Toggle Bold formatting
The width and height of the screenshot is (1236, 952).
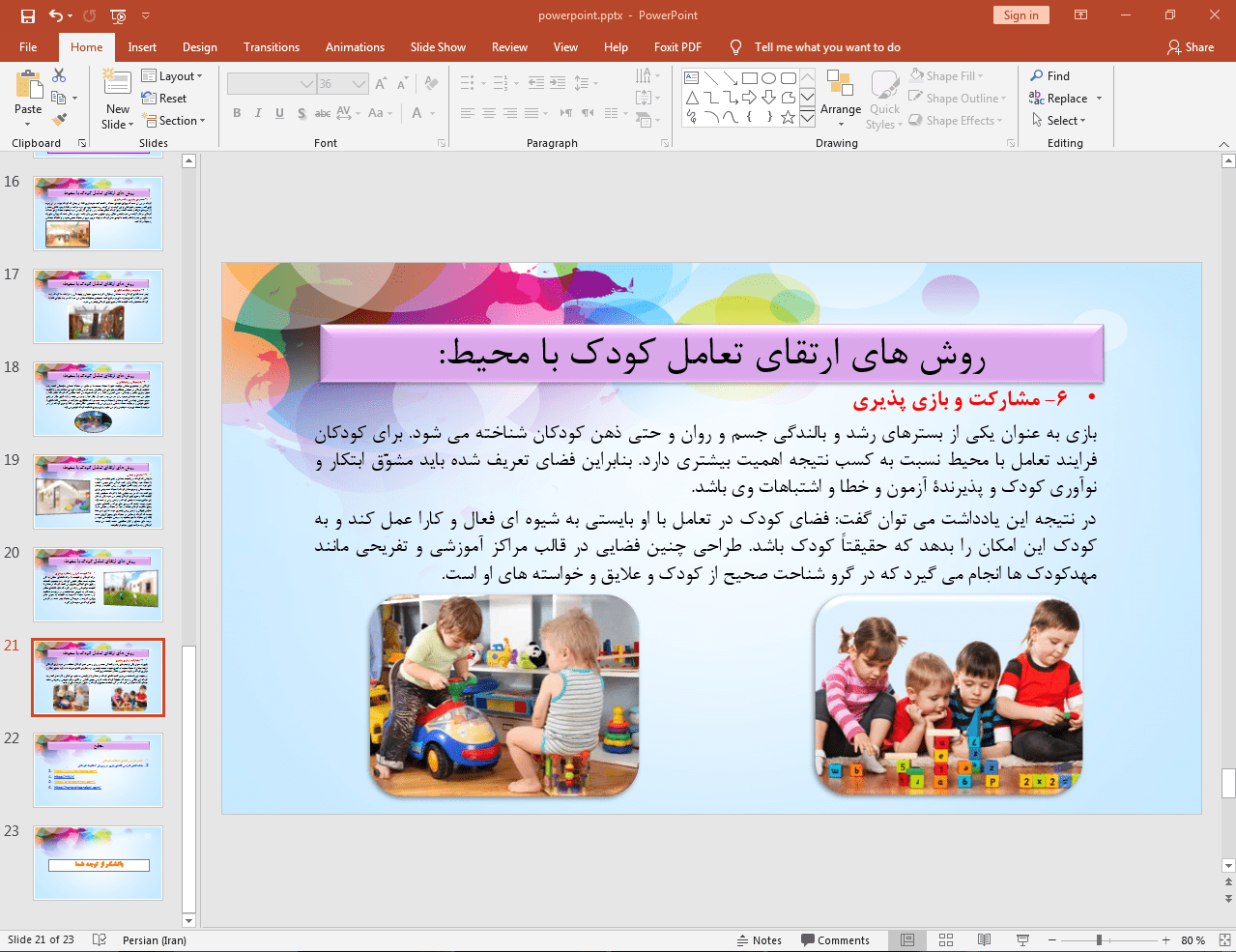(x=237, y=113)
